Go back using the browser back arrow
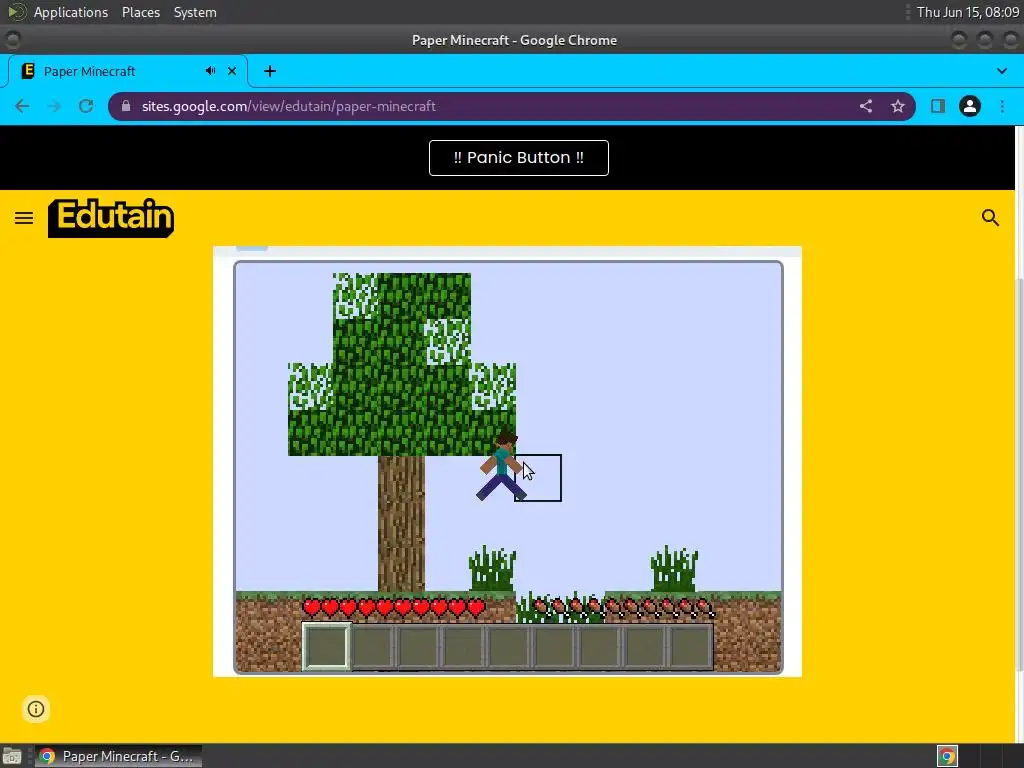The height and width of the screenshot is (768, 1024). tap(22, 106)
